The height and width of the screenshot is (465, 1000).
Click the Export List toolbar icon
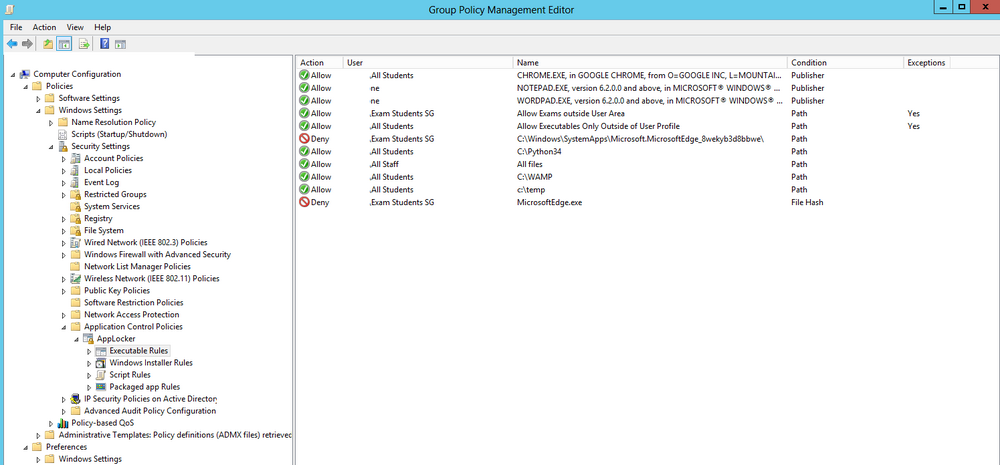[83, 44]
